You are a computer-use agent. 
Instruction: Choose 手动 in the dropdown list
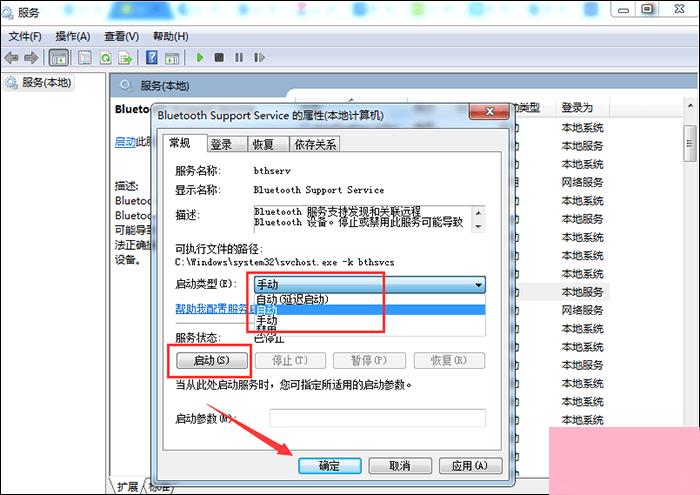370,320
